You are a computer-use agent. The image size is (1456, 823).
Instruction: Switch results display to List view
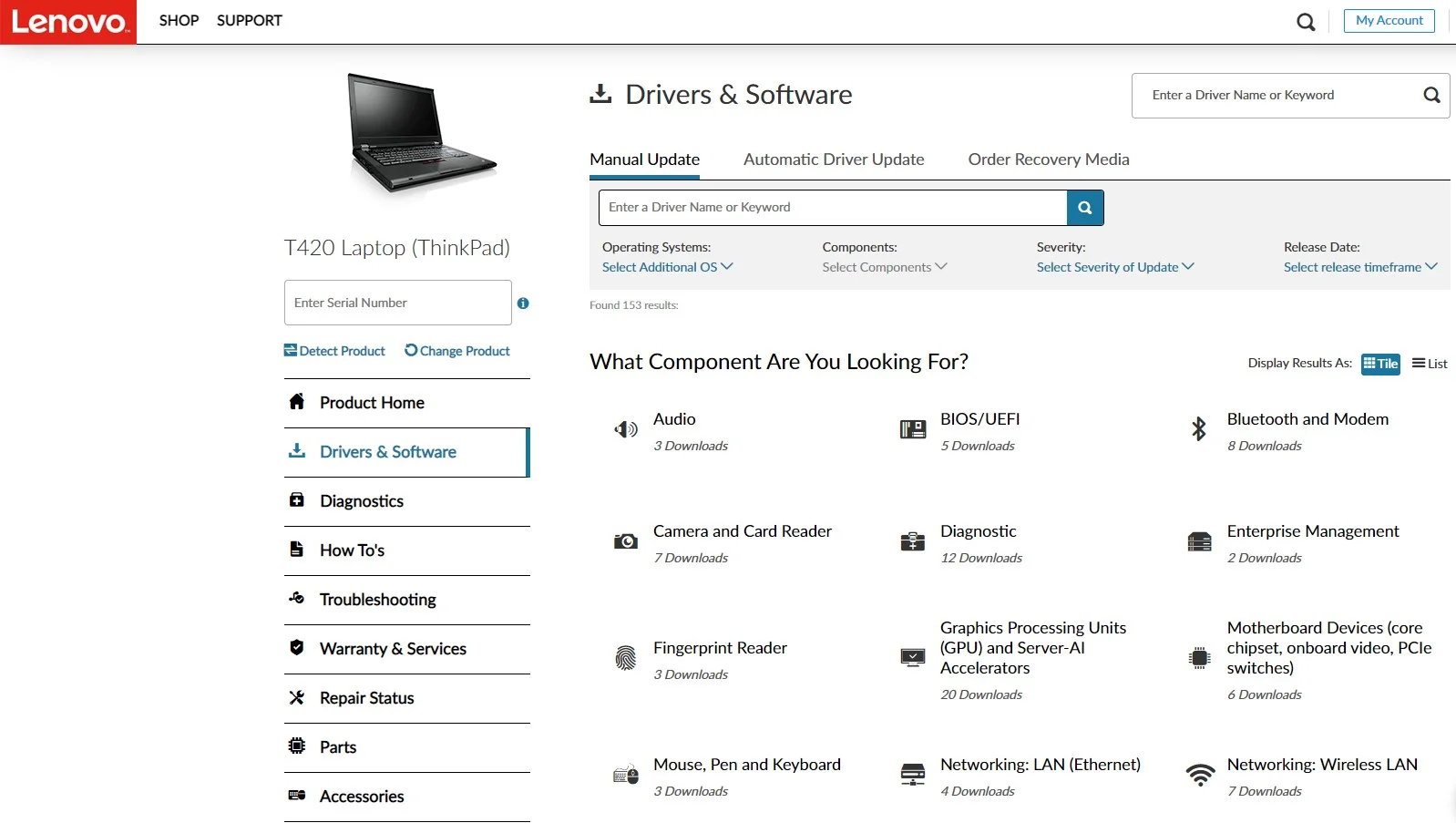coord(1430,364)
